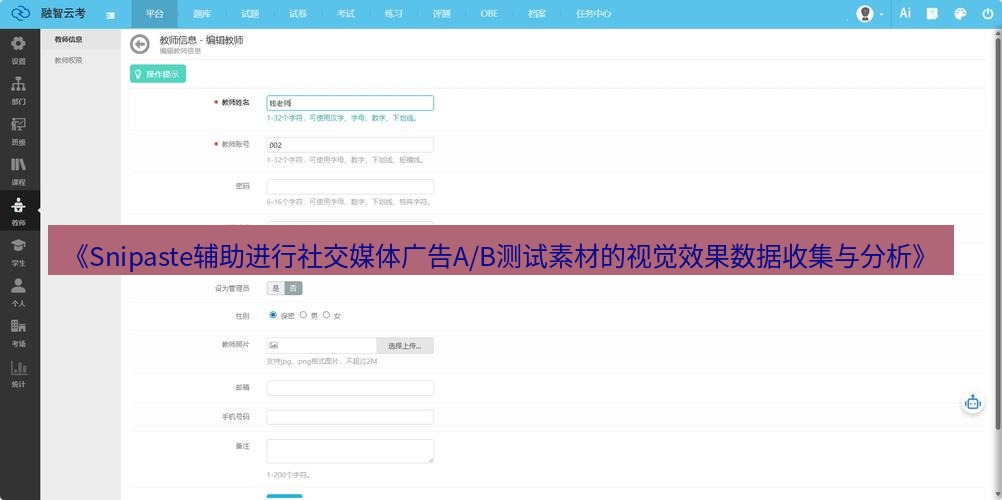Screen dimensions: 1002x500
Task: Open the note icon beside the Ai button
Action: (932, 13)
